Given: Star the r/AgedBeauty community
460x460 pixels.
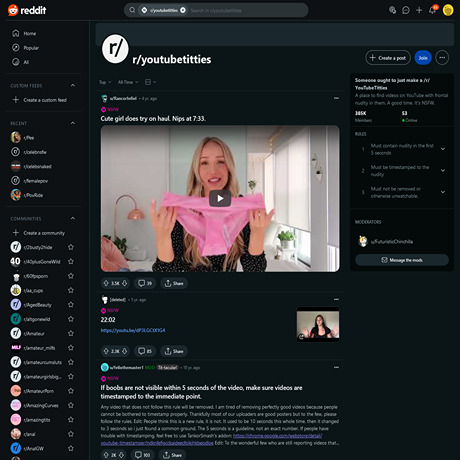Looking at the screenshot, I should pos(71,304).
